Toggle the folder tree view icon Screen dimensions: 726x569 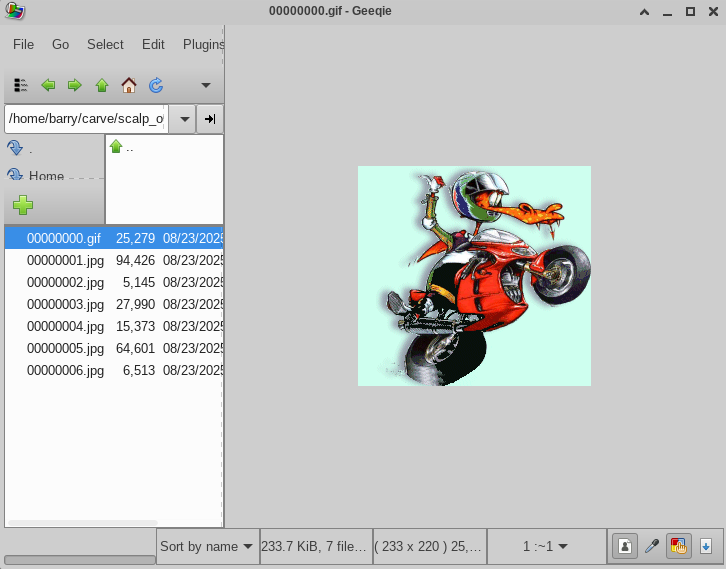21,85
